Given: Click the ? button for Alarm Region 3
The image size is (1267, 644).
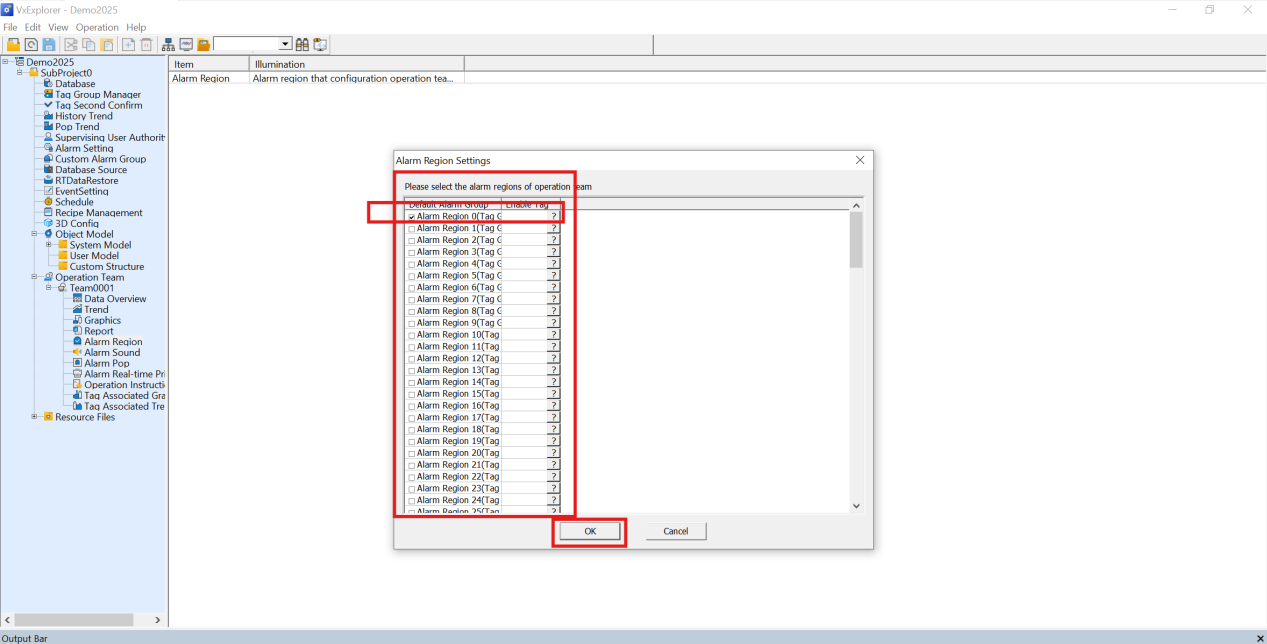Looking at the screenshot, I should pyautogui.click(x=553, y=252).
